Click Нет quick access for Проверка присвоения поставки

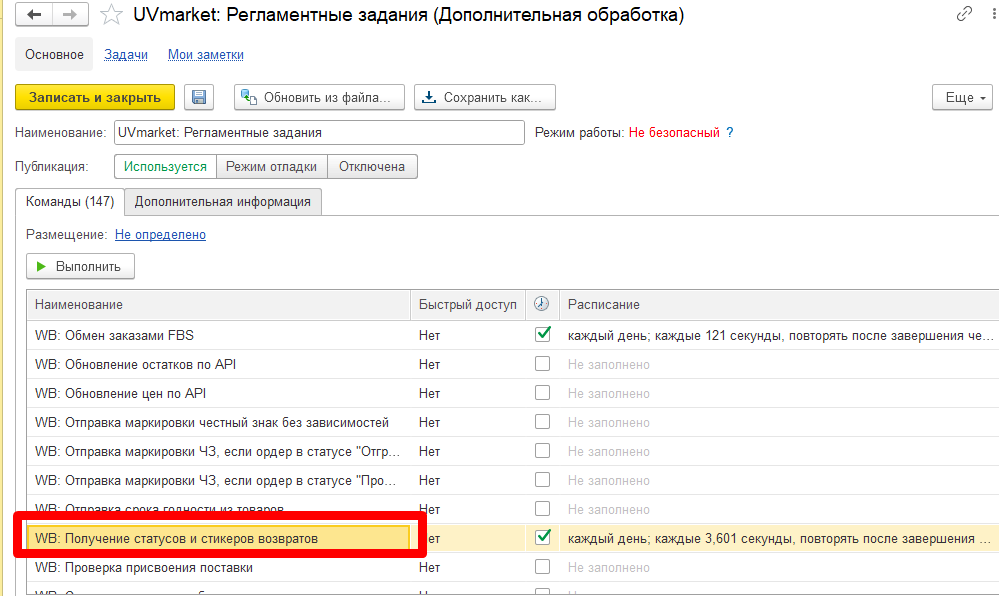click(x=429, y=567)
